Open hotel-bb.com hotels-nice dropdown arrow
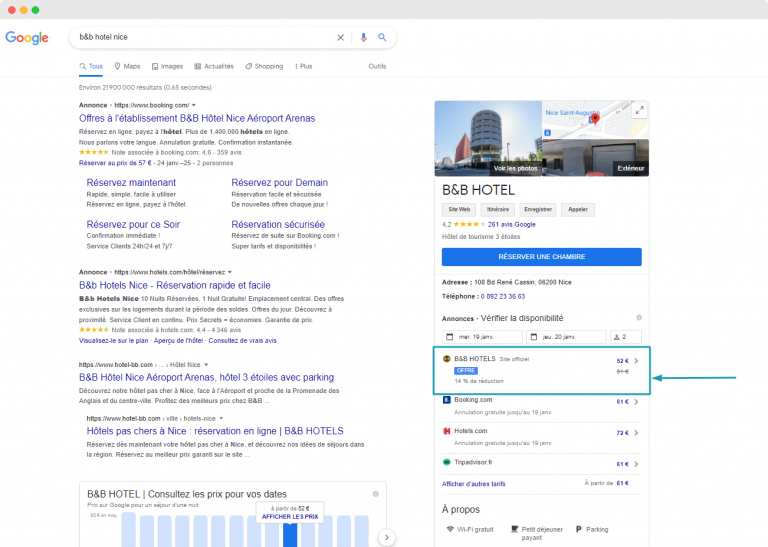 [221, 419]
